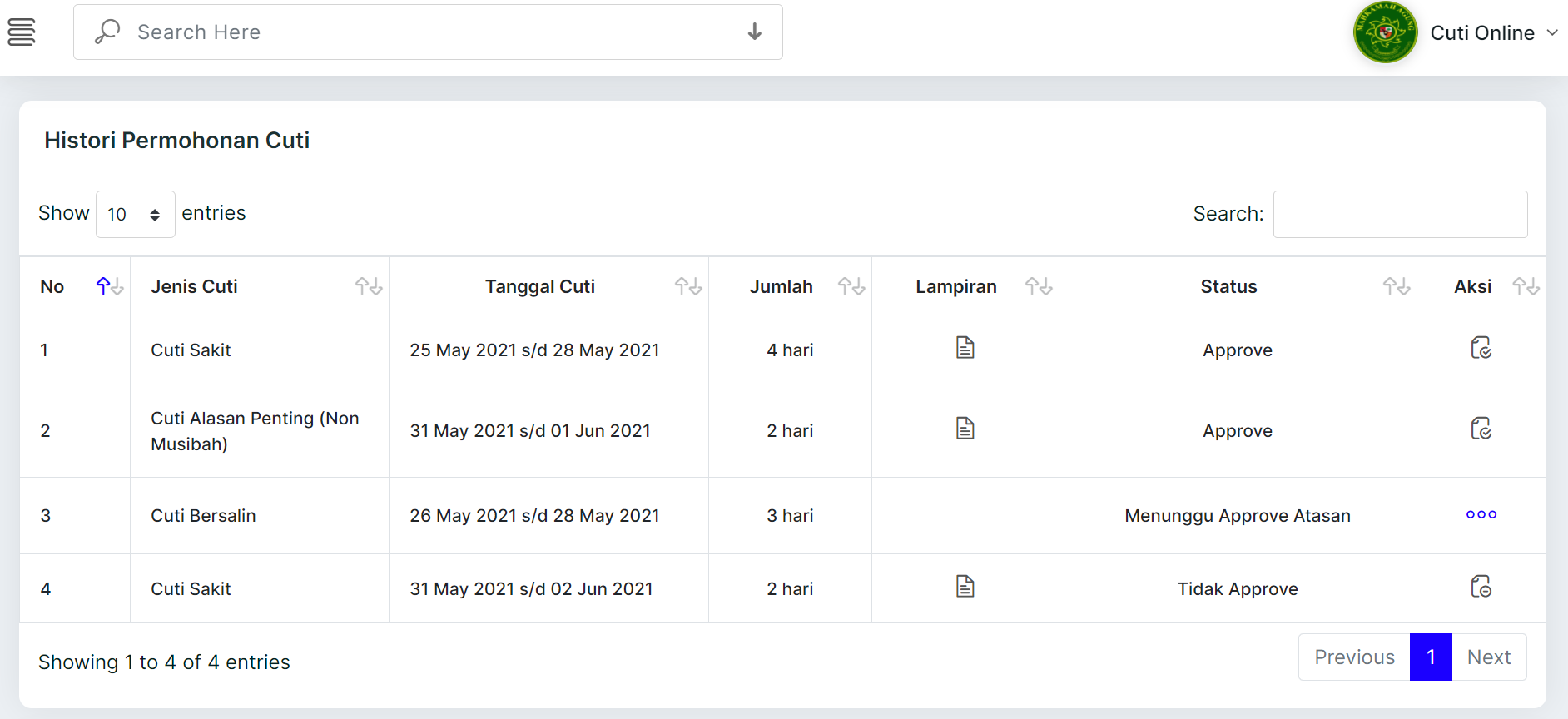The height and width of the screenshot is (719, 1568).
Task: Toggle sorting on the Jenis Cuti column
Action: 369,285
